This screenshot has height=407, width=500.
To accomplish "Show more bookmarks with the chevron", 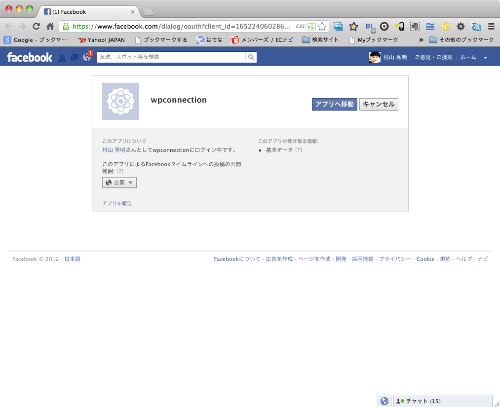I will pos(421,40).
